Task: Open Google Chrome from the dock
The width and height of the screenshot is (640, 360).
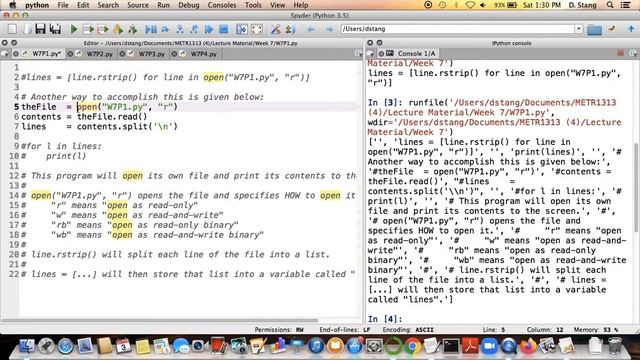Action: click(412, 347)
